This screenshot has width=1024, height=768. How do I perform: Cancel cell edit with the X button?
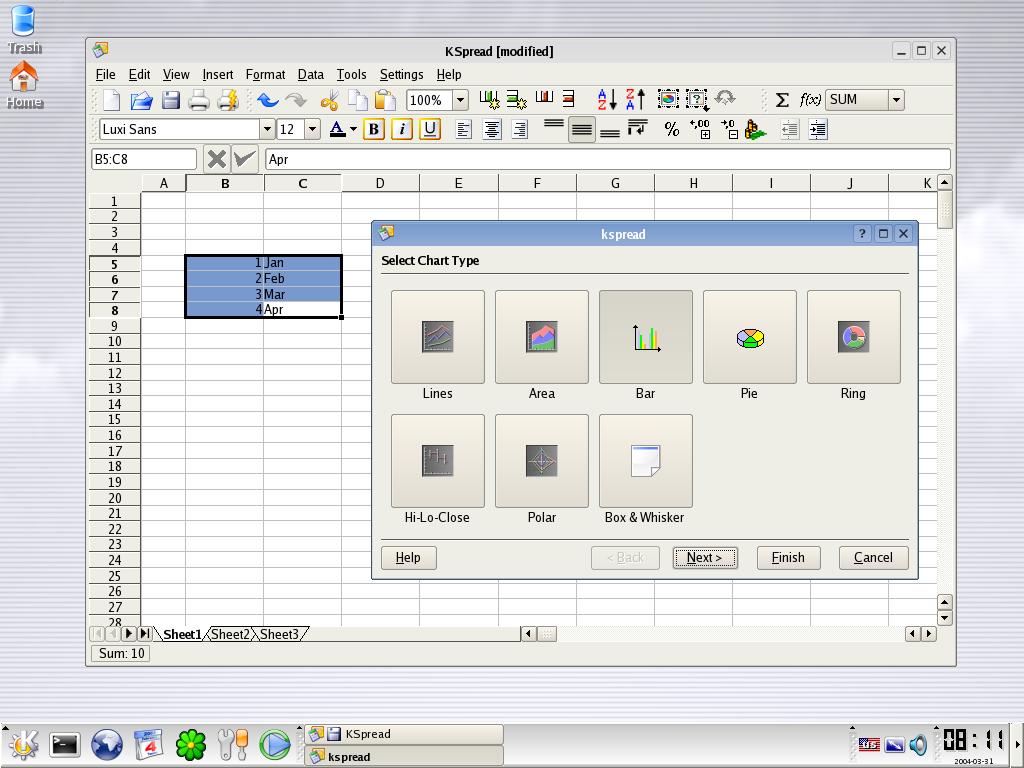(217, 159)
